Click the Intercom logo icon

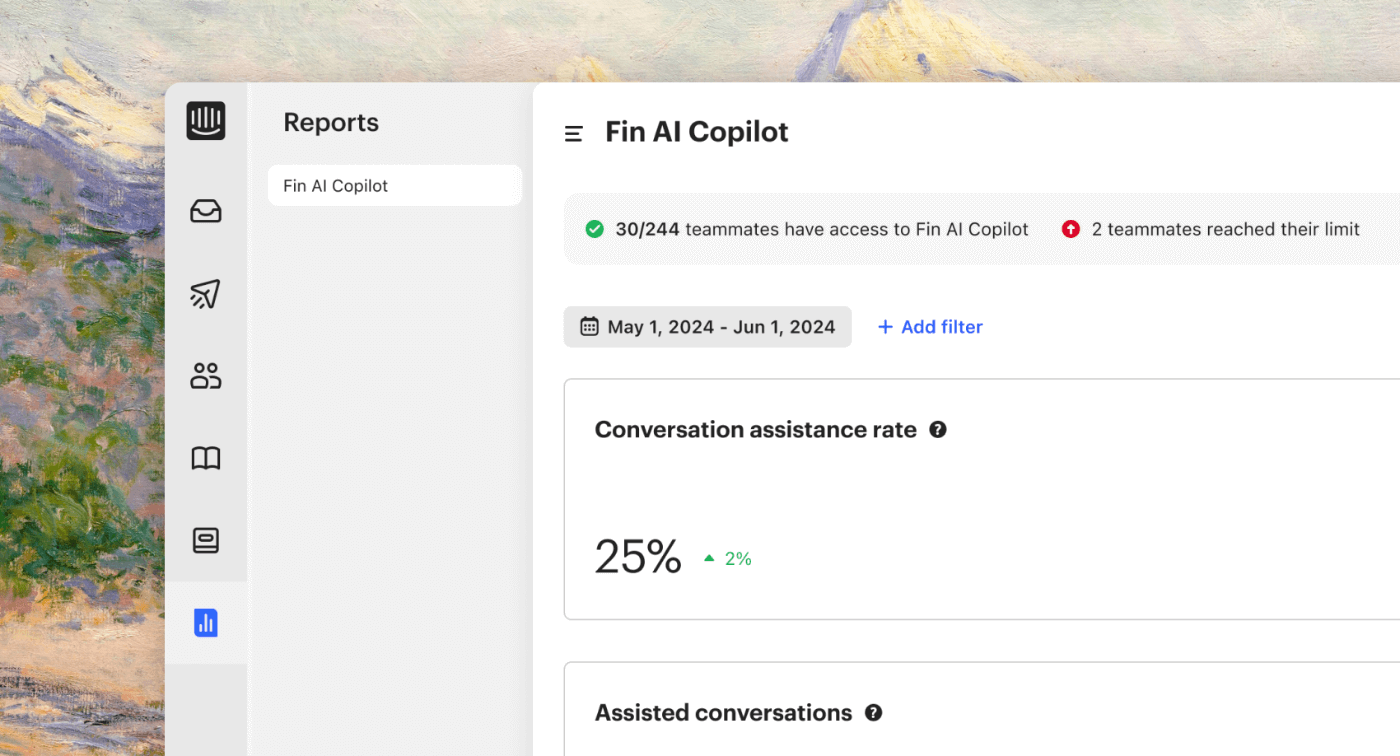(x=205, y=121)
